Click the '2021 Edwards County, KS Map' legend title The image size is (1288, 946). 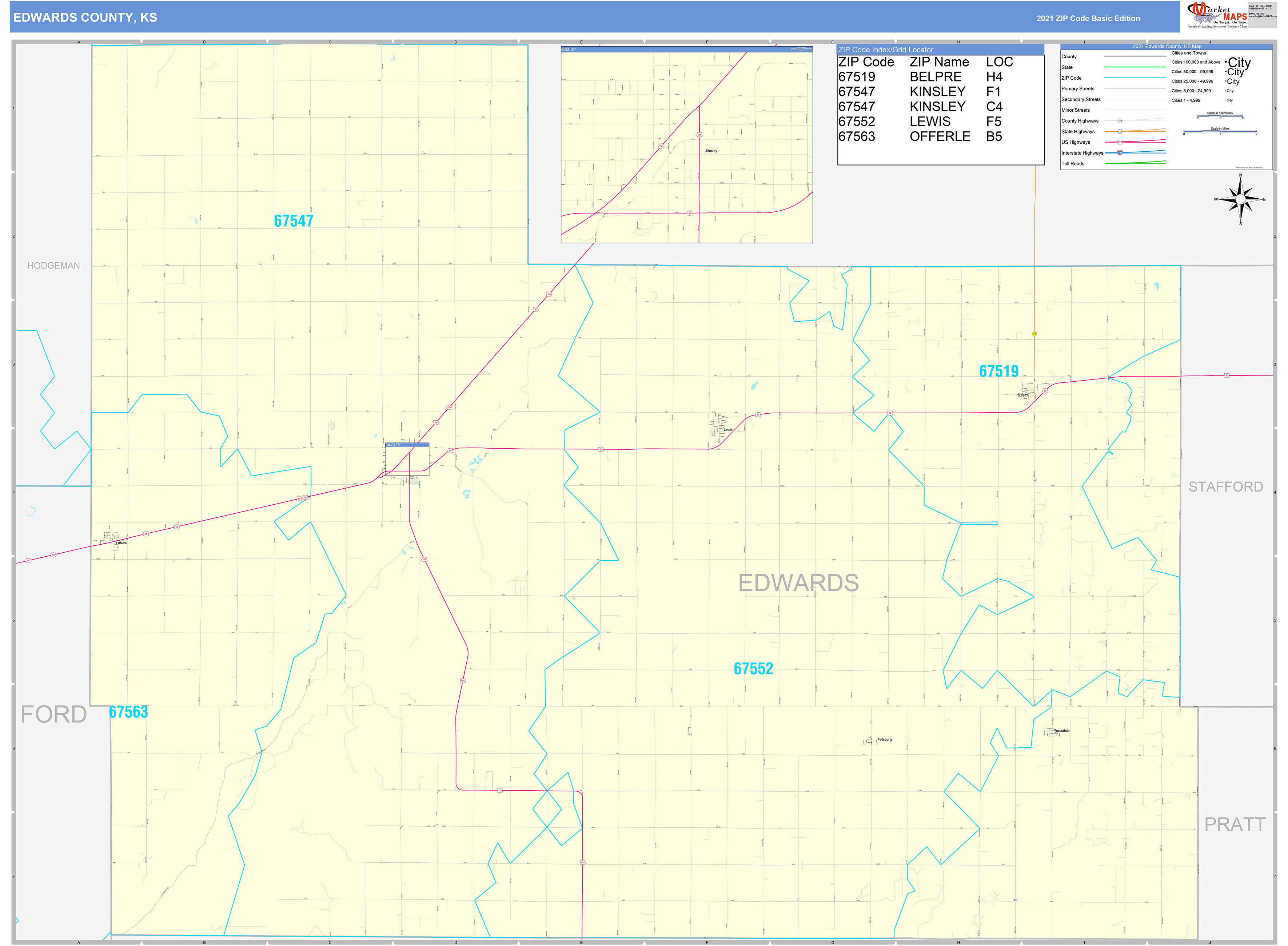tap(1167, 46)
